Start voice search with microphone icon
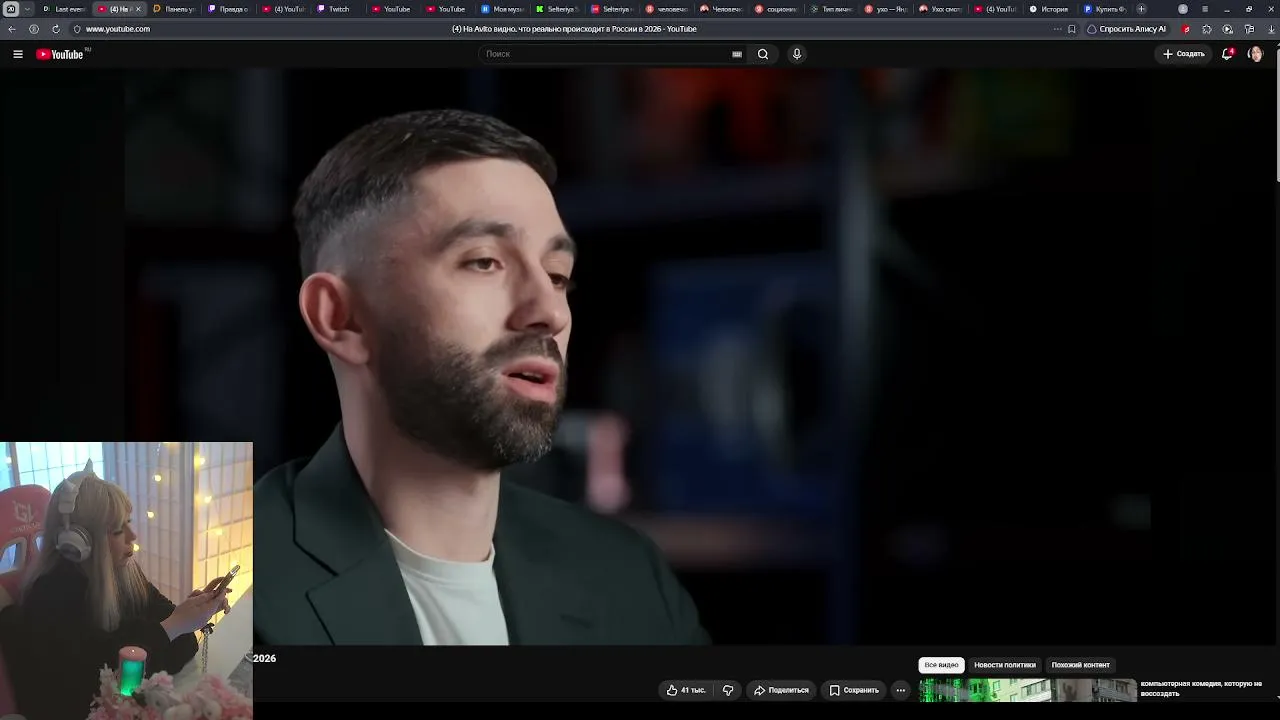The image size is (1280, 720). pyautogui.click(x=797, y=54)
